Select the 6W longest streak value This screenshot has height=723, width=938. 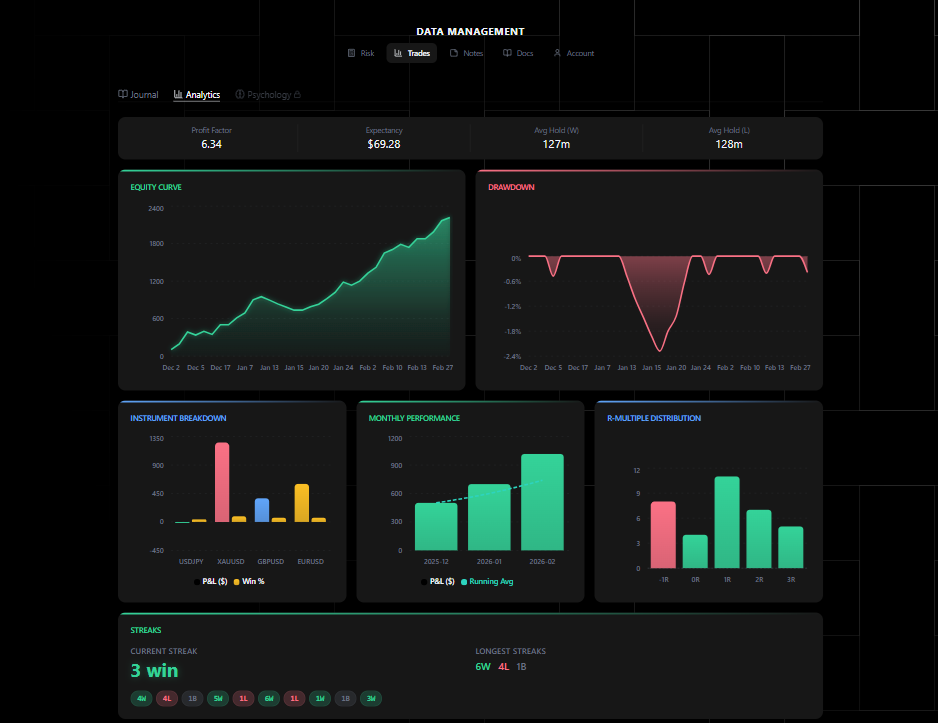click(x=483, y=666)
